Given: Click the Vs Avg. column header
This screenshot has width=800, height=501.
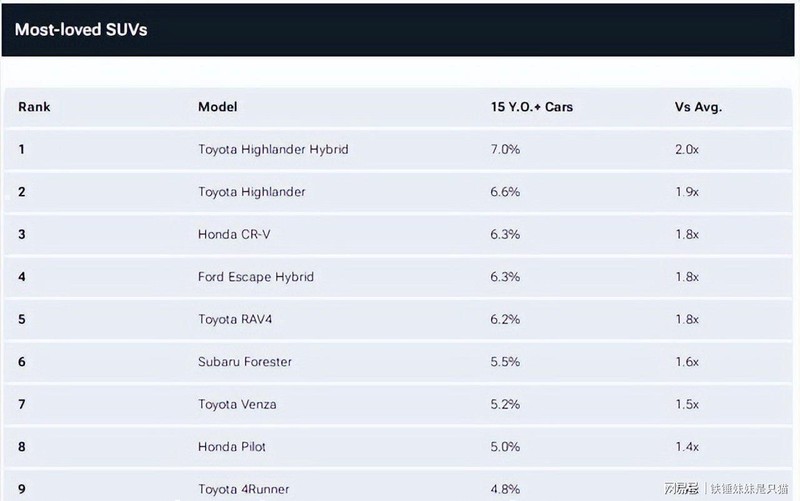Looking at the screenshot, I should [698, 107].
